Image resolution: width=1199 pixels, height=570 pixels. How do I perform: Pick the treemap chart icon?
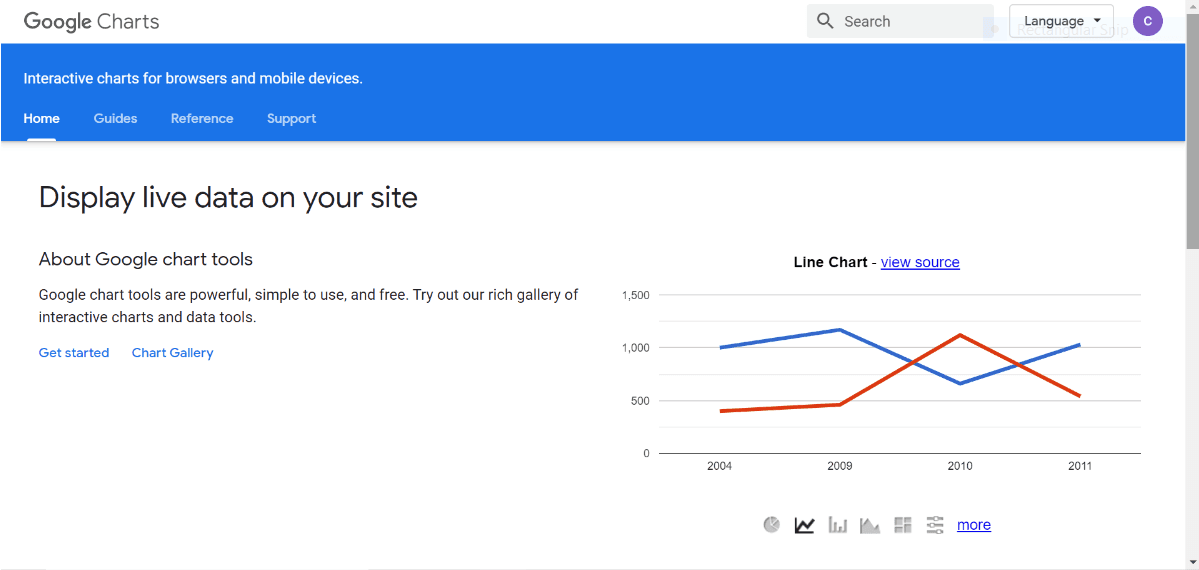coord(903,525)
